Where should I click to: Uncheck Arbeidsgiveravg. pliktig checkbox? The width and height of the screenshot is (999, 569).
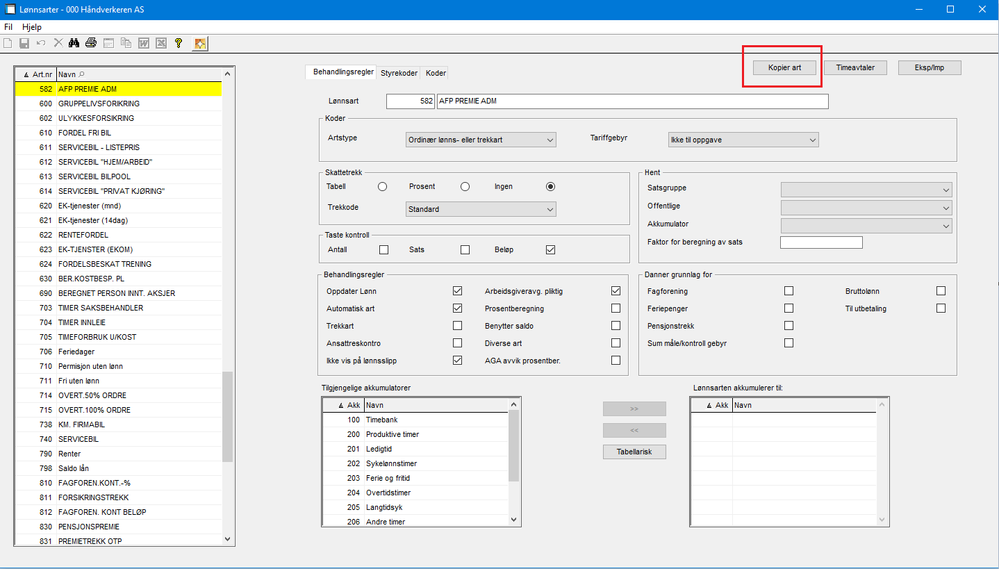point(615,291)
